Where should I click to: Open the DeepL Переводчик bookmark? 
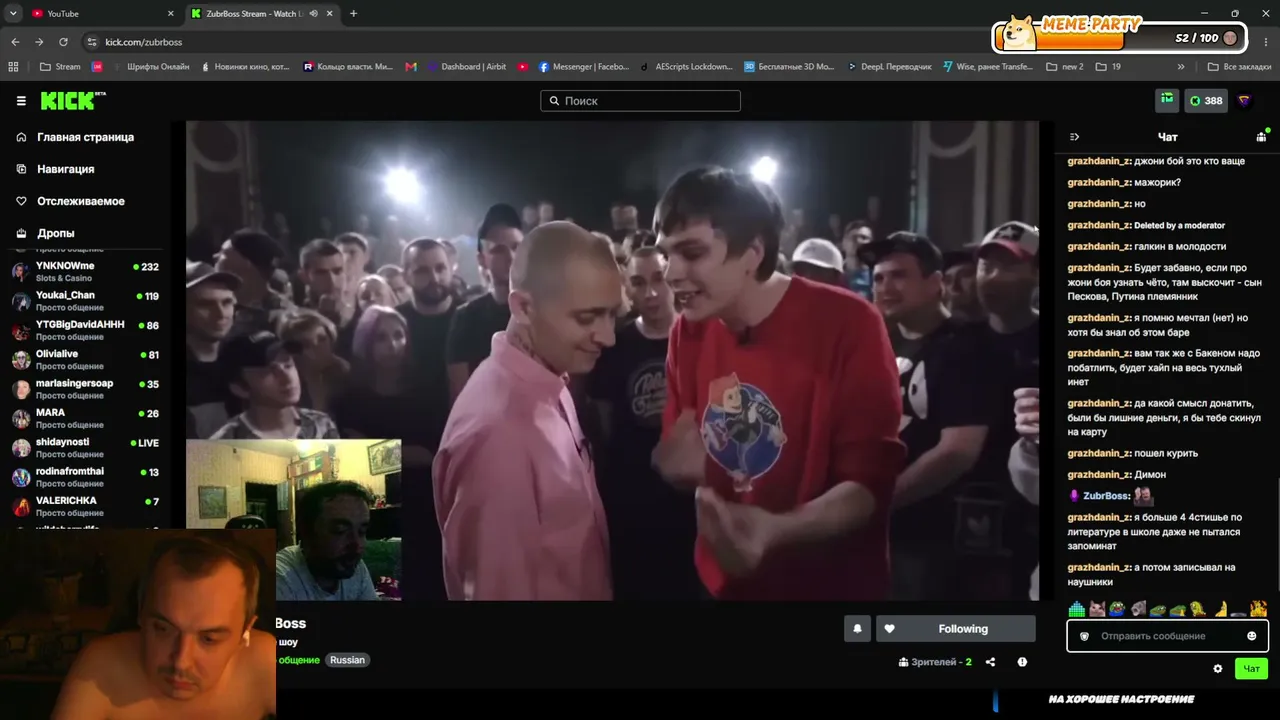[x=889, y=67]
